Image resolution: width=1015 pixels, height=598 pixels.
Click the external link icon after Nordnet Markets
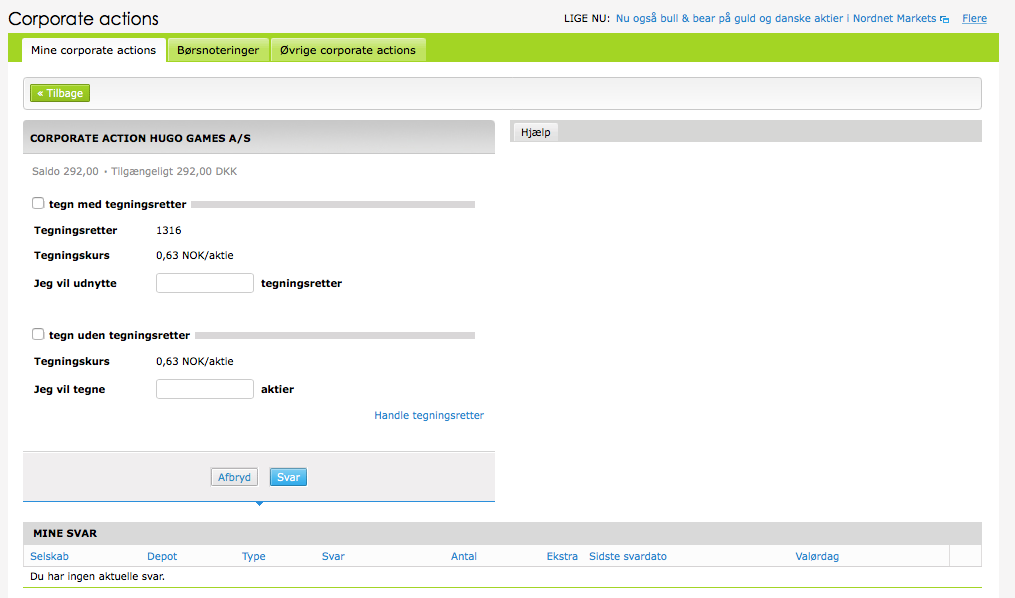pos(944,19)
